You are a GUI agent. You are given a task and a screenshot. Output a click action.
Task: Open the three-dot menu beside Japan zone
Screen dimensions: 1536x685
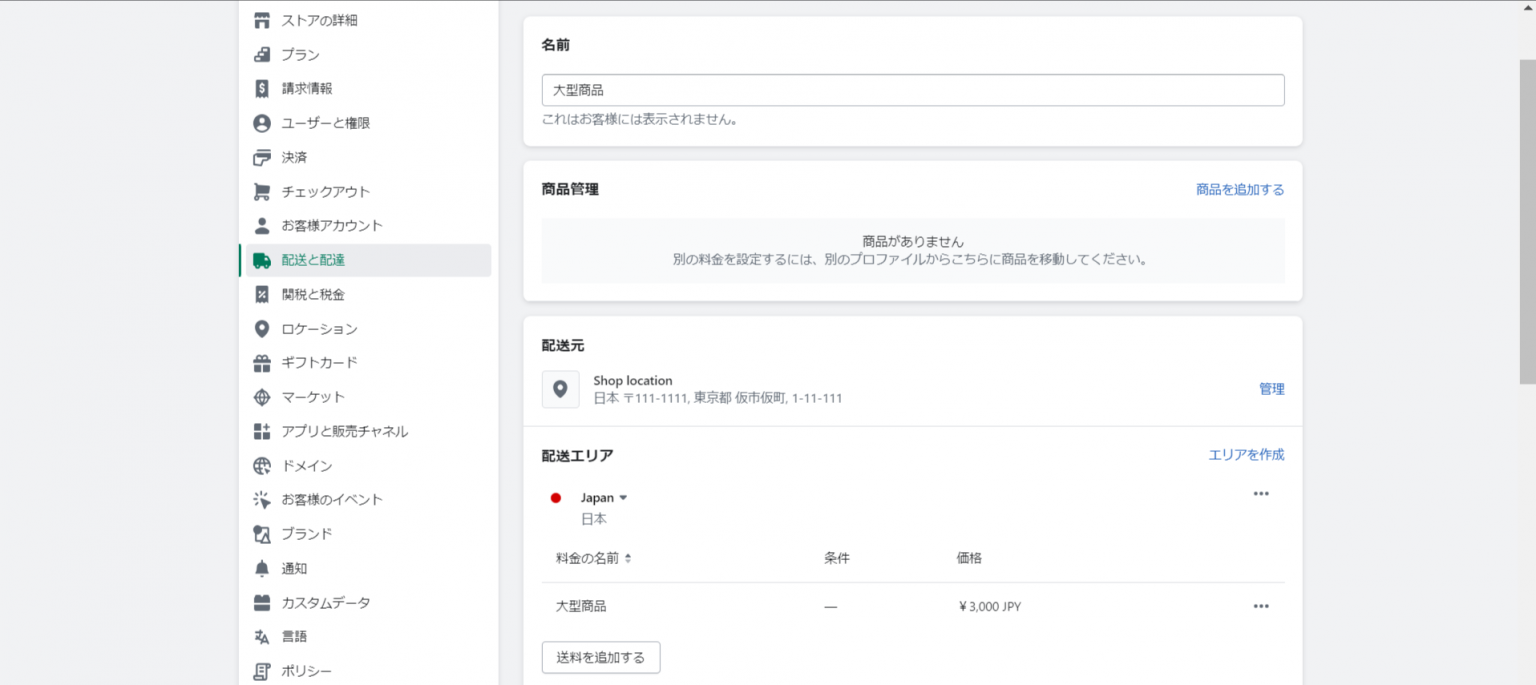1261,492
